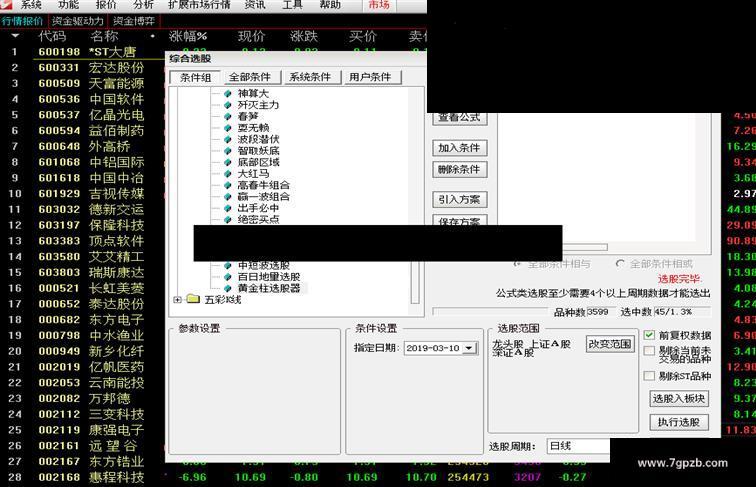Select the 全部条件相或 radio button

(620, 264)
